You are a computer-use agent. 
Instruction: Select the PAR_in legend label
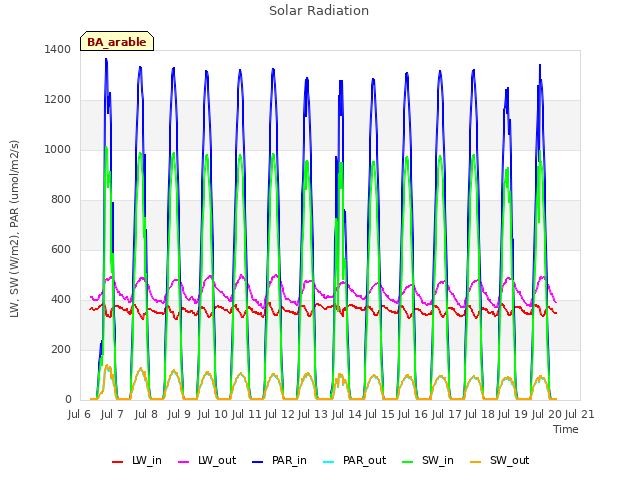289,460
